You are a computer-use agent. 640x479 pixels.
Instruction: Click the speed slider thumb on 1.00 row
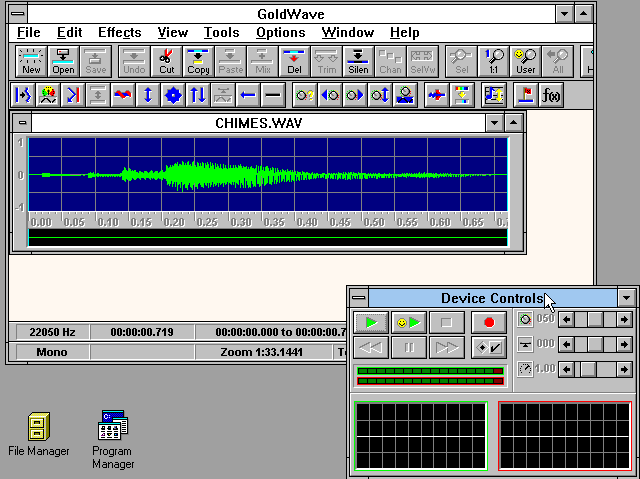pos(588,369)
